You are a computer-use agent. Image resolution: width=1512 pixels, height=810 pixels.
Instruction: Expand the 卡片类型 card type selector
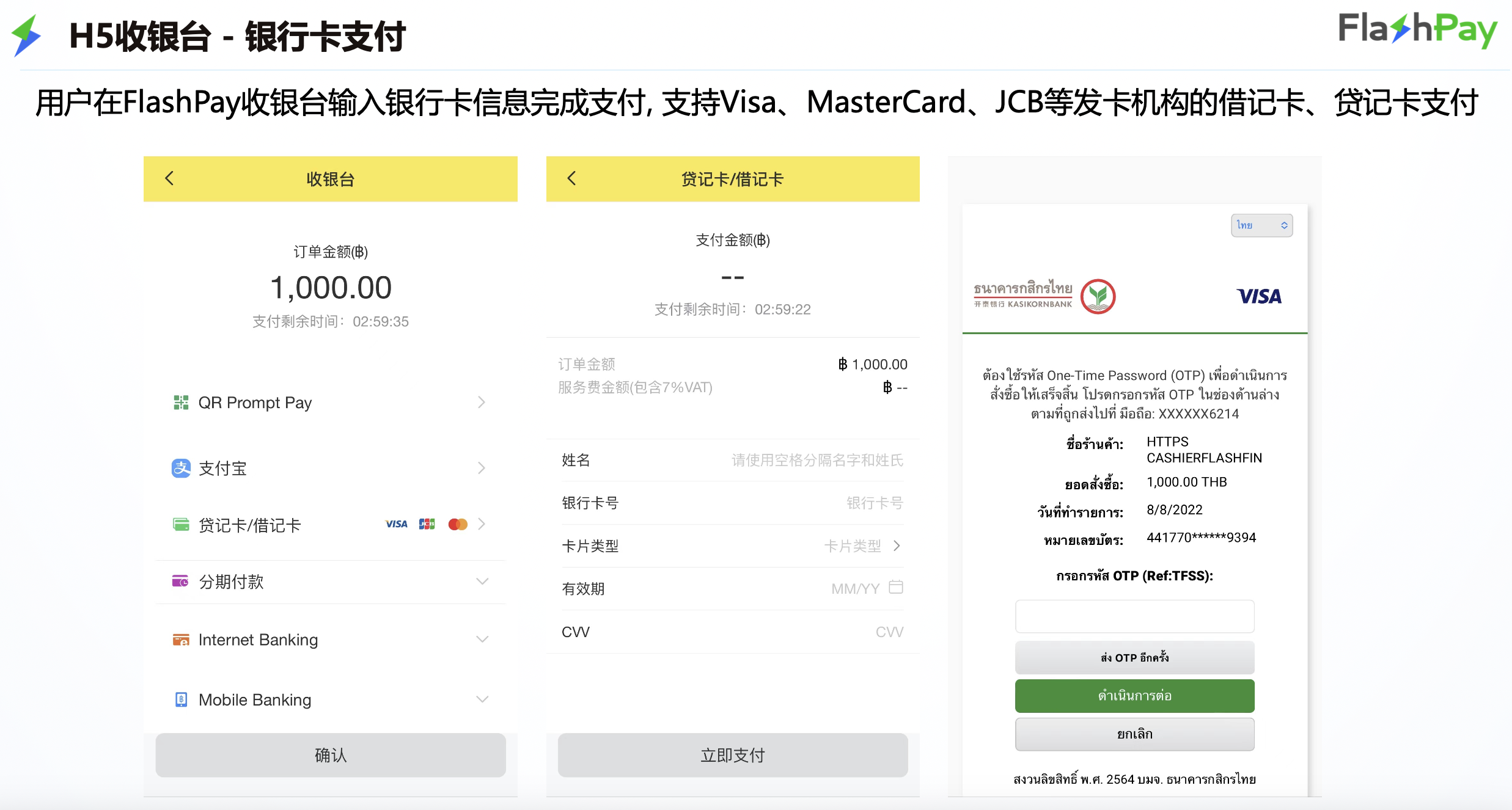pos(897,545)
